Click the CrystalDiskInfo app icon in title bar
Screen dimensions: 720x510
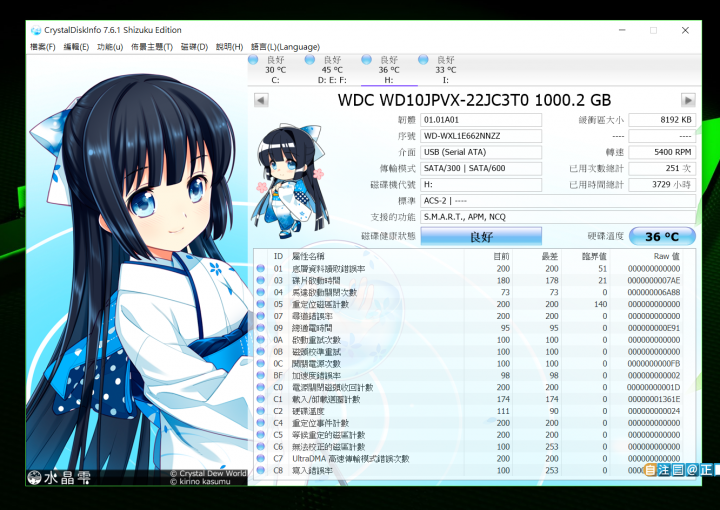(x=35, y=30)
